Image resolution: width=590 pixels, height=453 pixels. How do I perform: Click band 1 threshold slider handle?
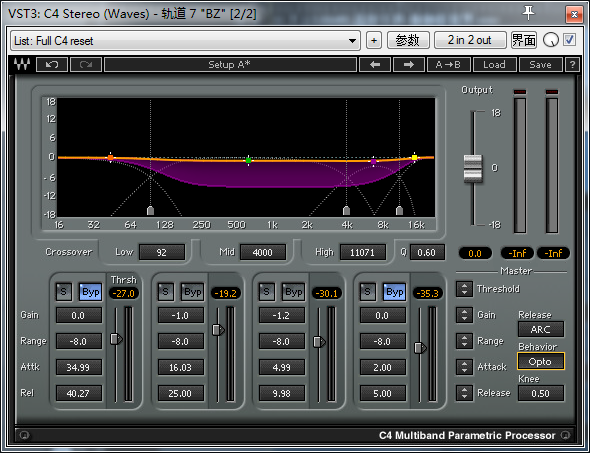(x=116, y=339)
